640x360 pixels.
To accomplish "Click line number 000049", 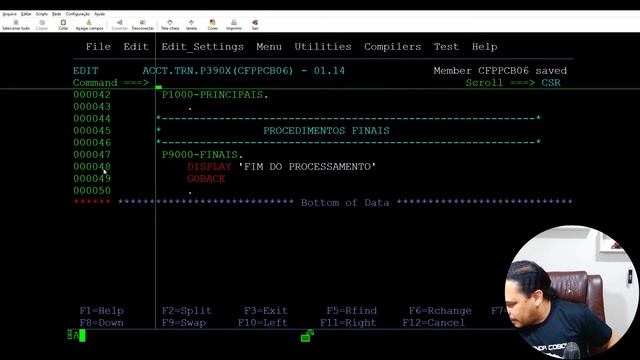I will (x=92, y=179).
